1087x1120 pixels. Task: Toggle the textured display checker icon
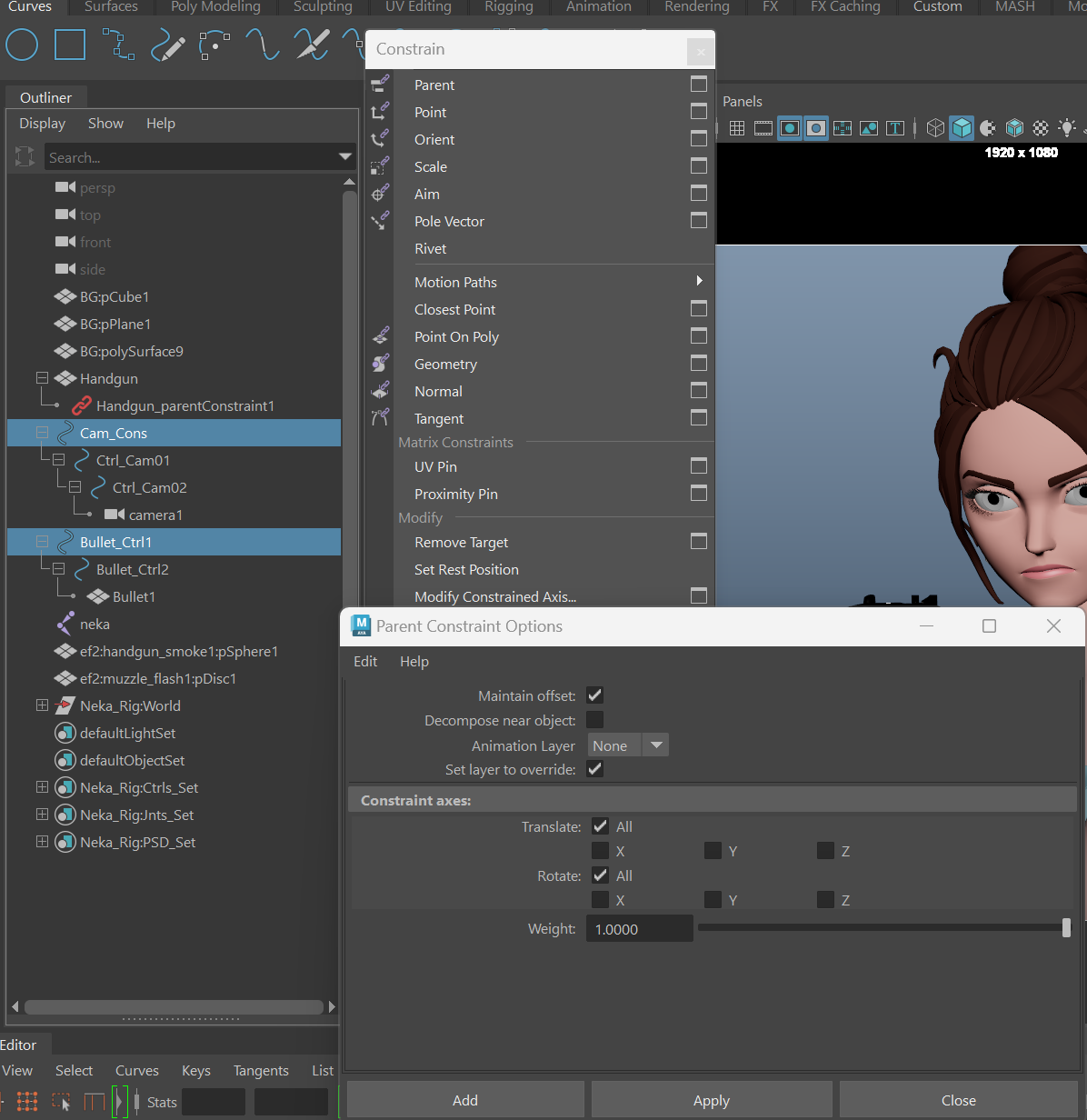[1041, 128]
